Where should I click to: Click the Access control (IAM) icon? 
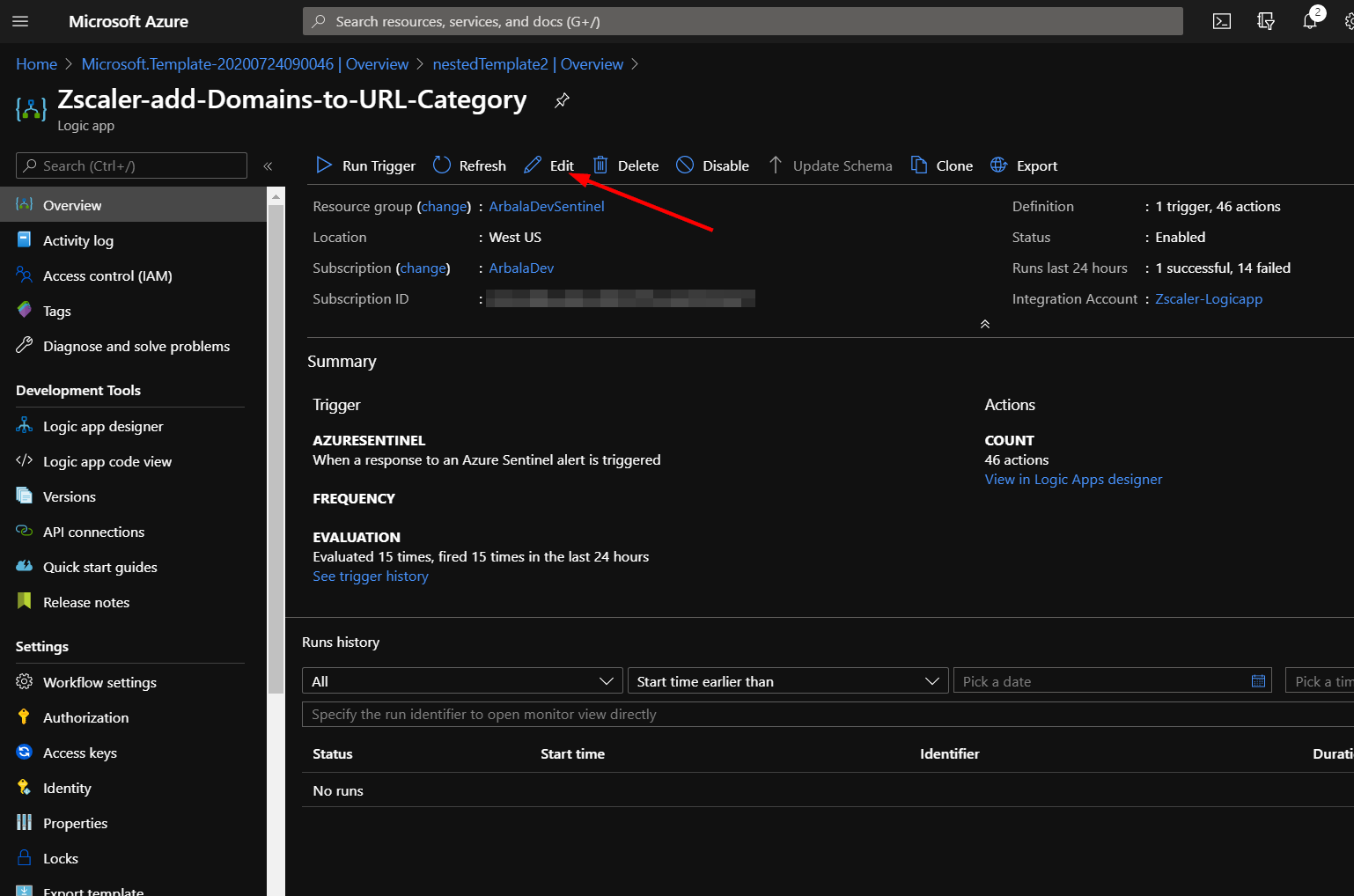(x=24, y=275)
